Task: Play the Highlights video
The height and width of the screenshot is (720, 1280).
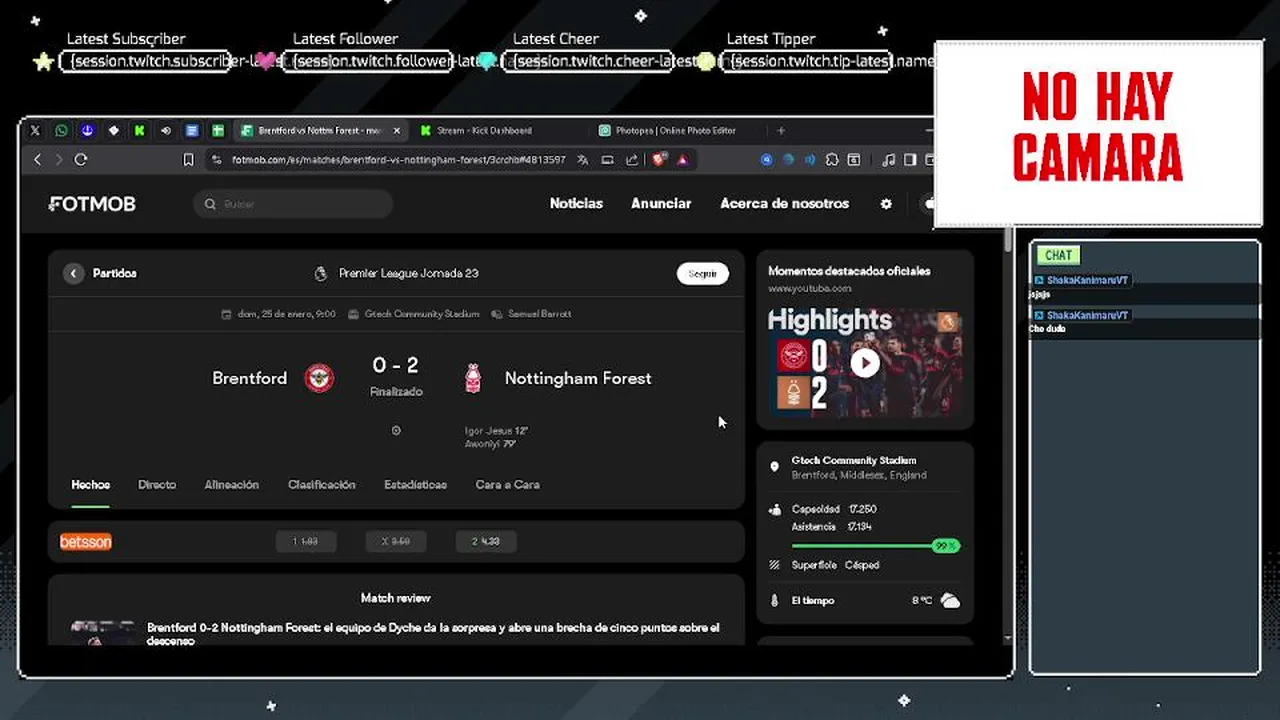Action: click(865, 363)
